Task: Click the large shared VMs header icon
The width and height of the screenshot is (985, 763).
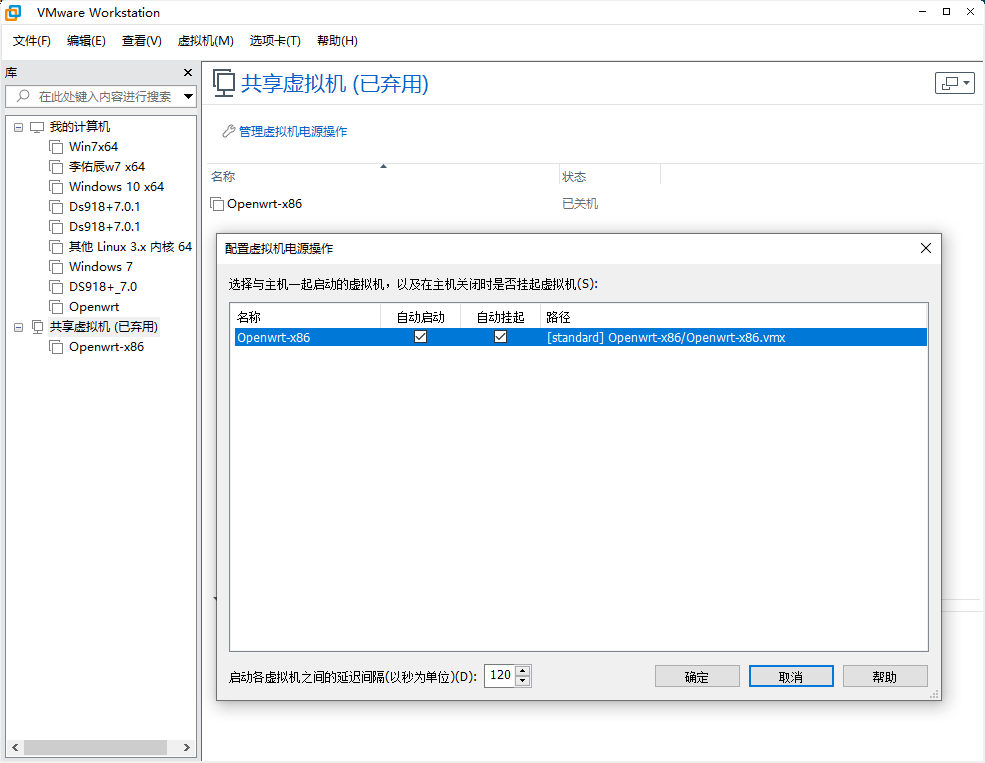Action: pos(224,84)
